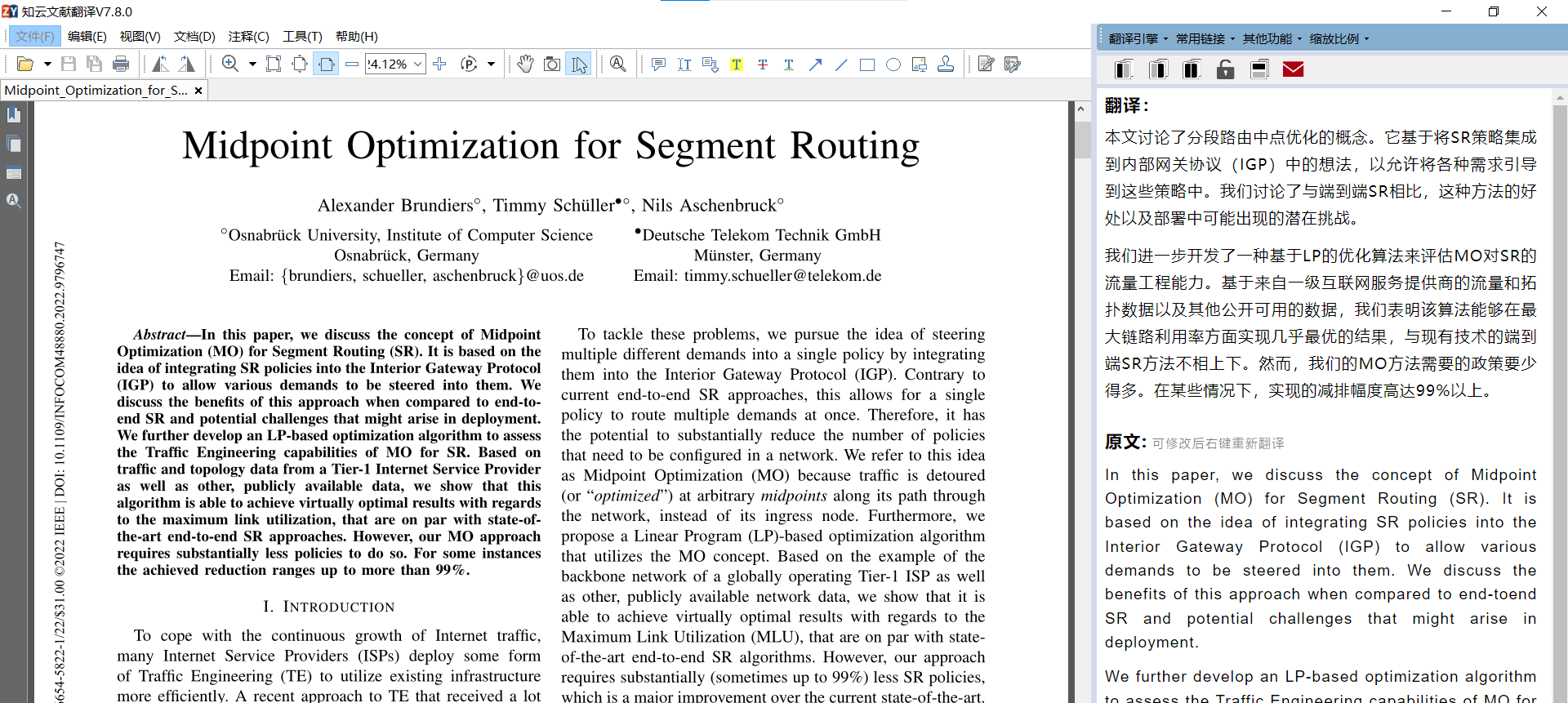Click the image annotation tool
This screenshot has width=1568, height=703.
pyautogui.click(x=920, y=65)
